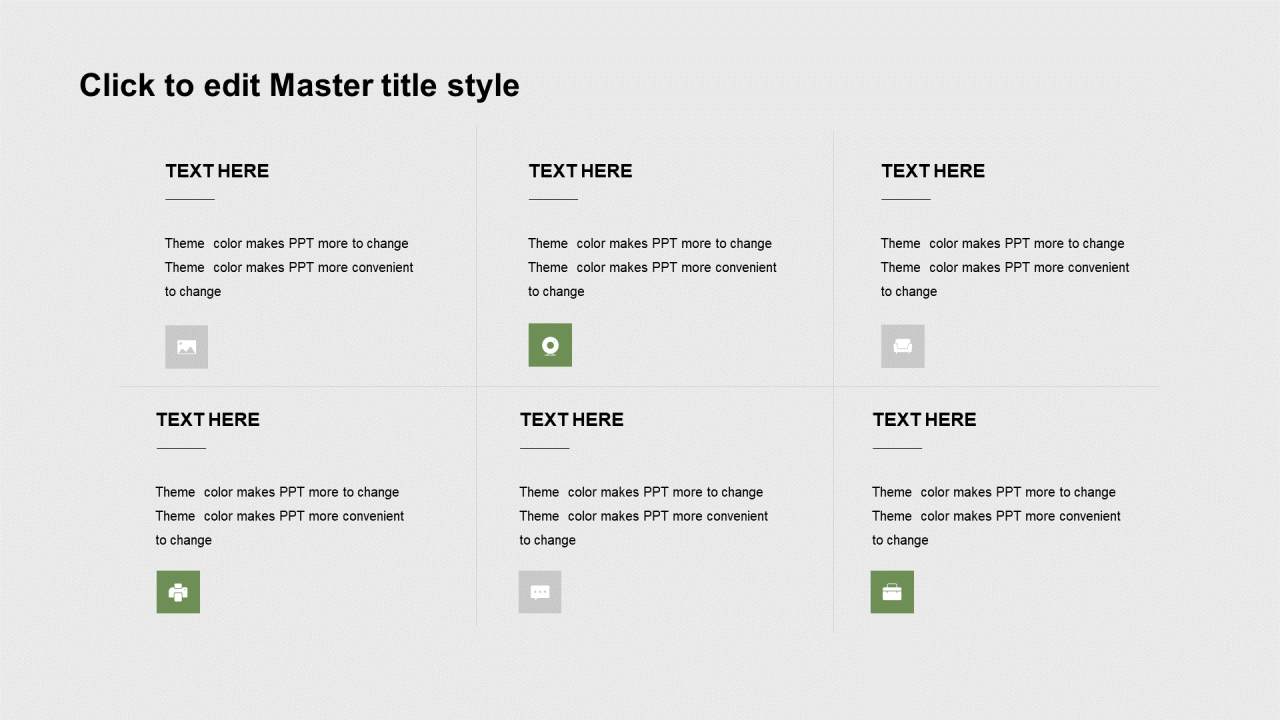Select the TEXT HERE heading above the webcam icon

(x=580, y=171)
